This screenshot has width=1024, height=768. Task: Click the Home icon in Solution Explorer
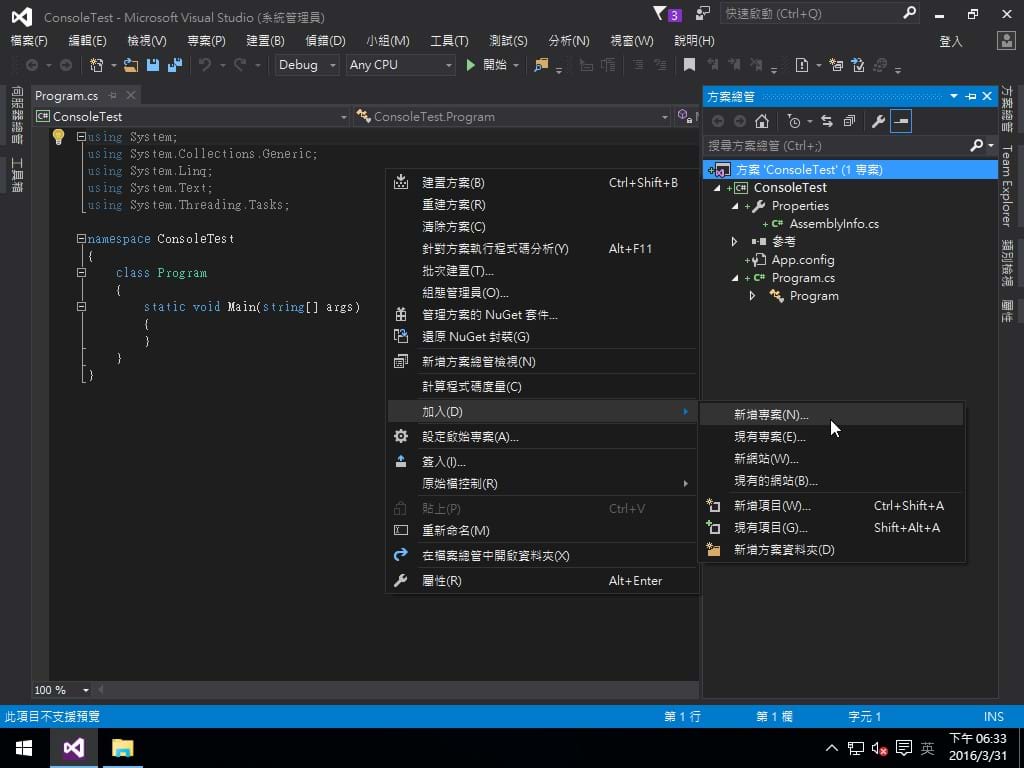[x=762, y=121]
